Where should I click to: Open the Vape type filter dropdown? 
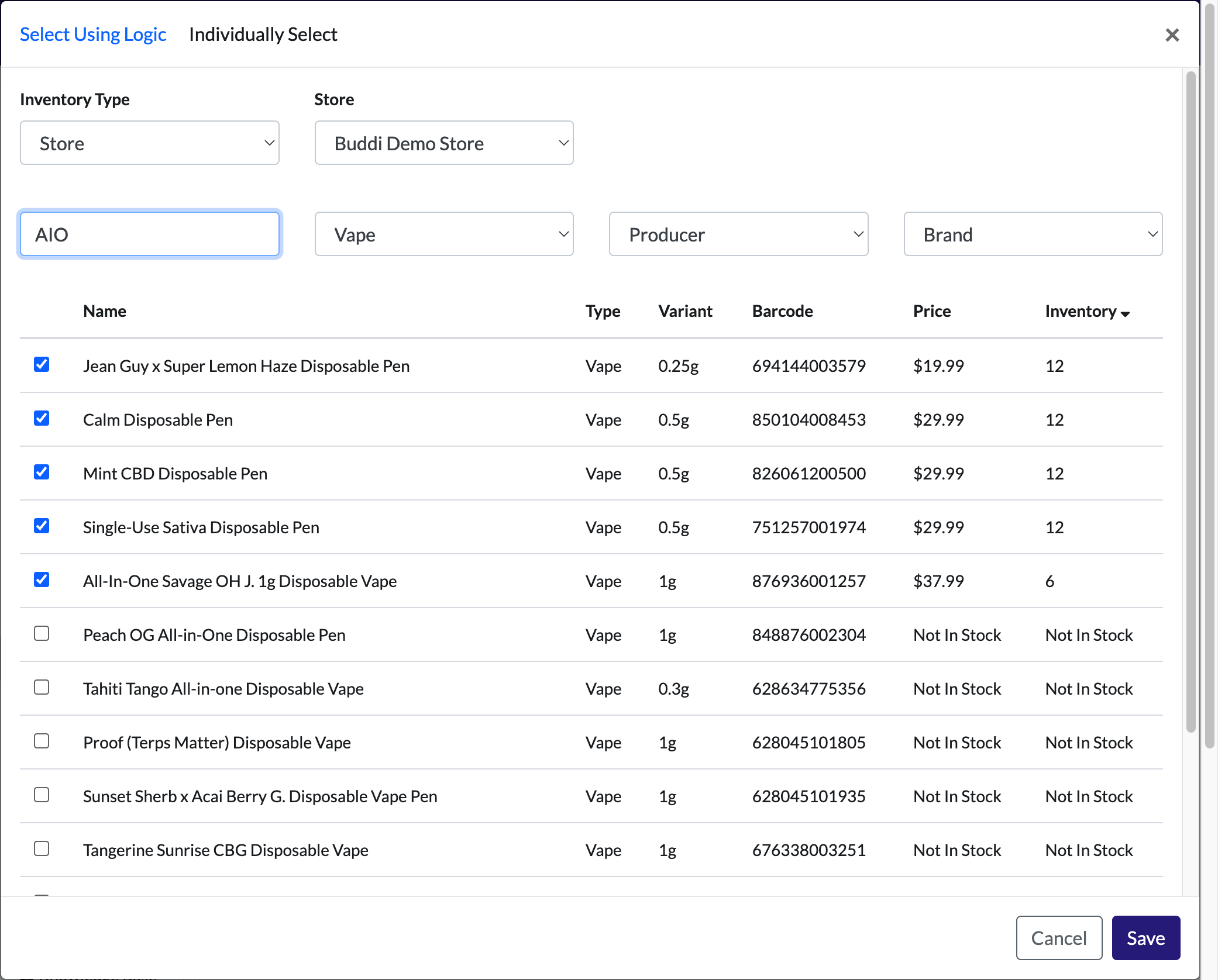[x=444, y=234]
